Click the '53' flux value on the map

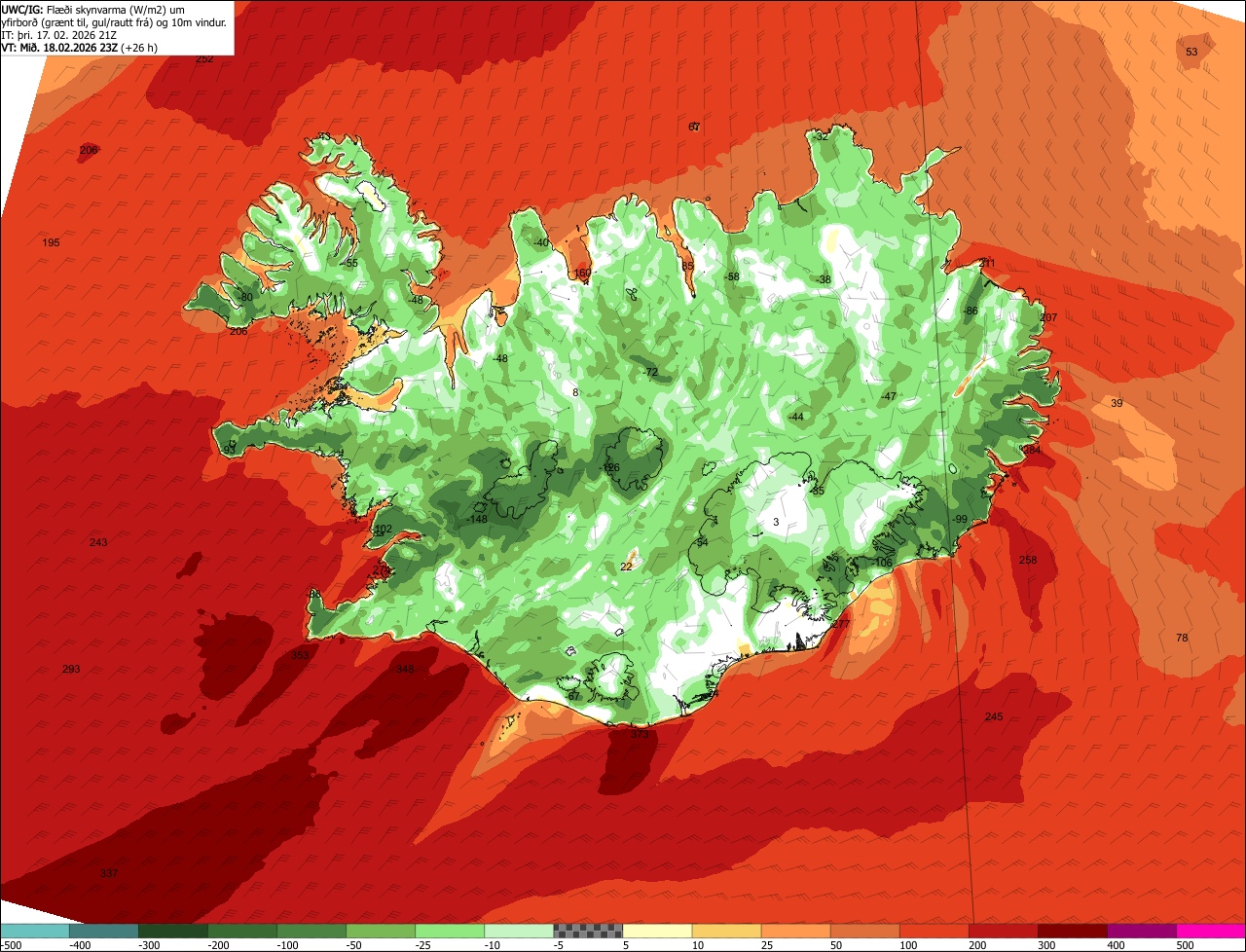point(1191,52)
